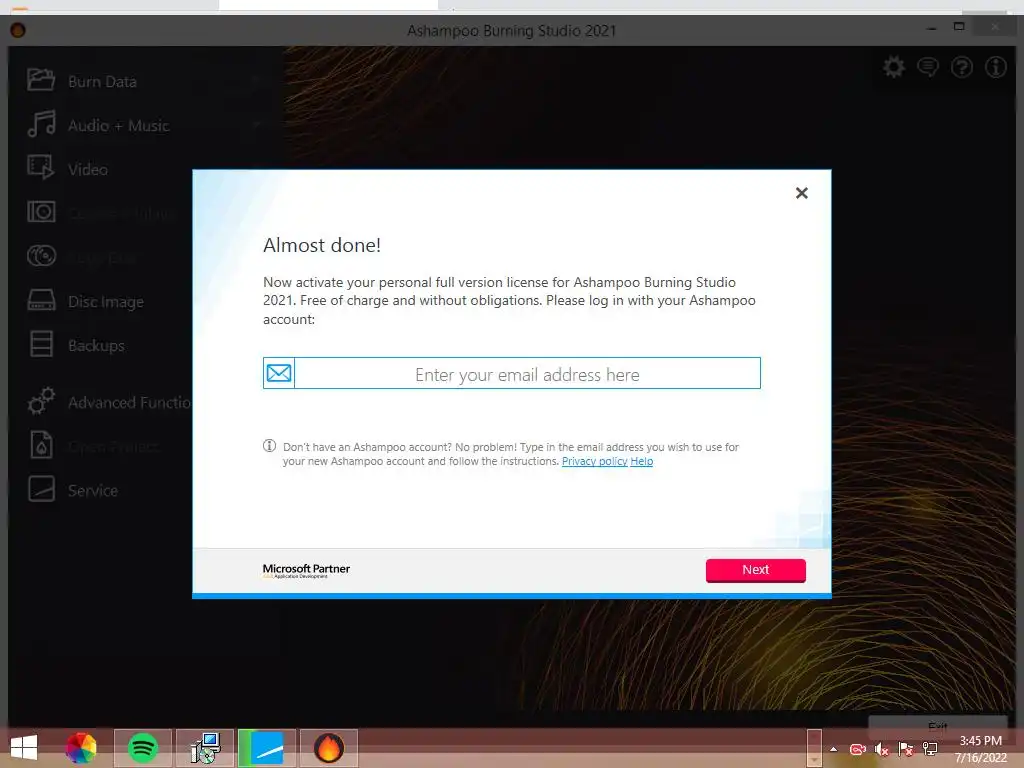This screenshot has width=1024, height=768.
Task: Click the network tray icon
Action: pos(930,749)
